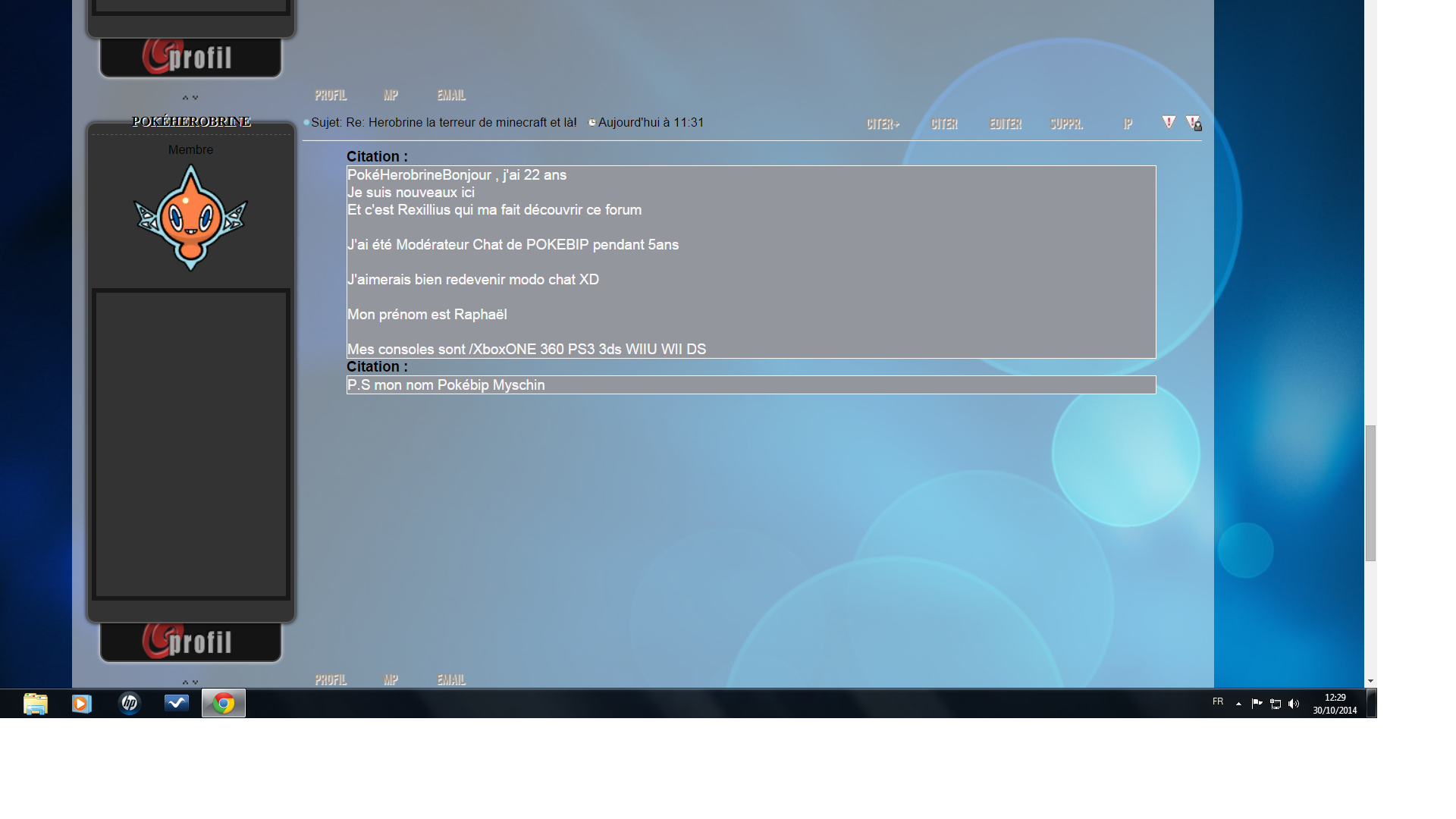
Task: Open the network tray icon
Action: [1276, 704]
